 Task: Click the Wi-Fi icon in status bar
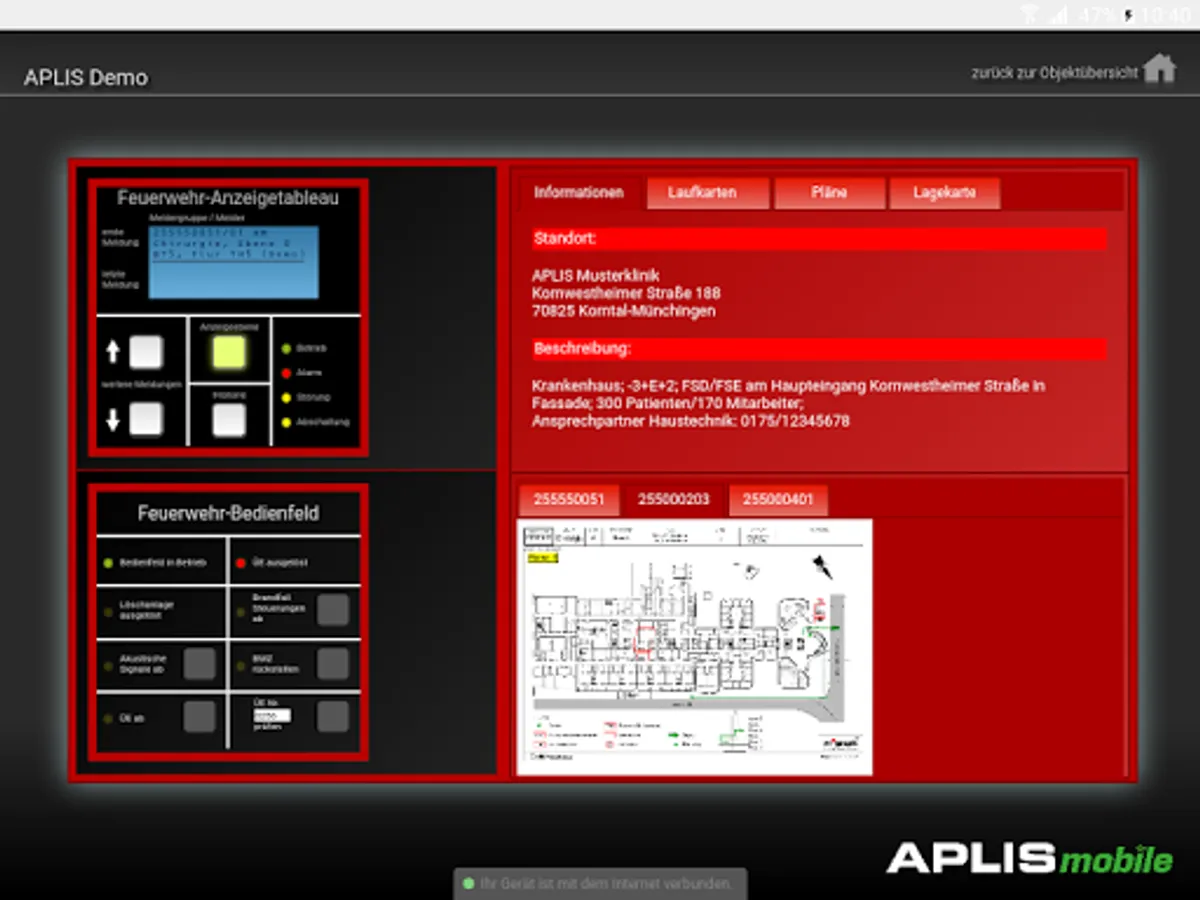coord(1028,15)
